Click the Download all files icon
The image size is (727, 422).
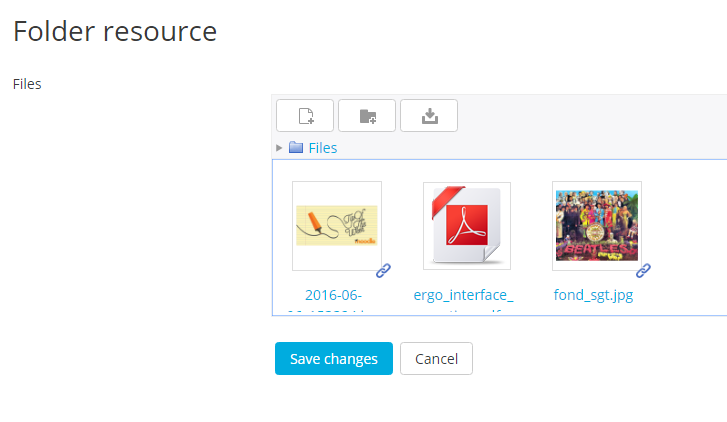point(429,115)
